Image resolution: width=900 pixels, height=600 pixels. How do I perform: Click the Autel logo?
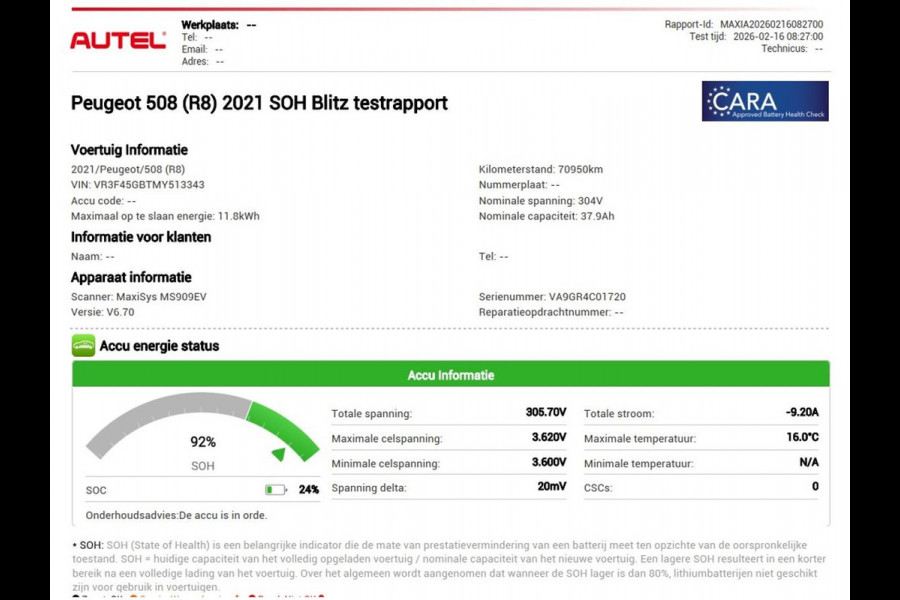119,40
